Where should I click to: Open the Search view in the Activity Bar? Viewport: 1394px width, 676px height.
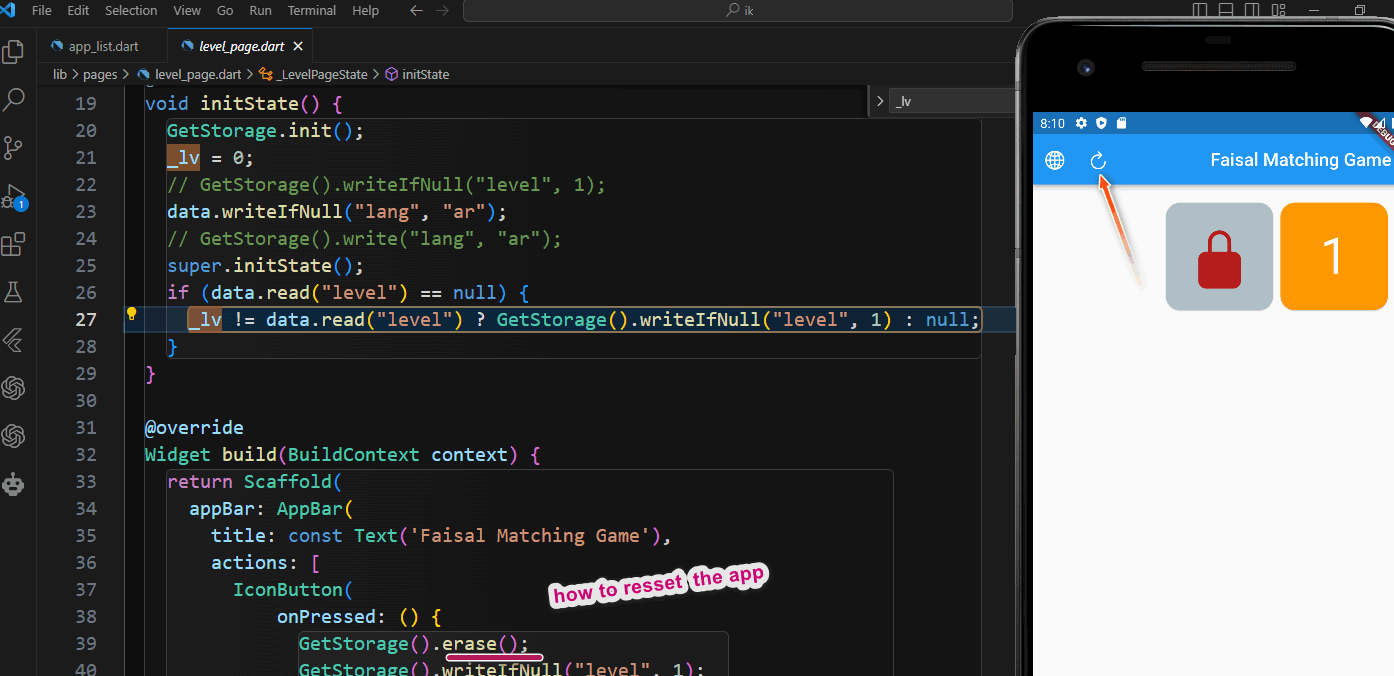point(14,99)
